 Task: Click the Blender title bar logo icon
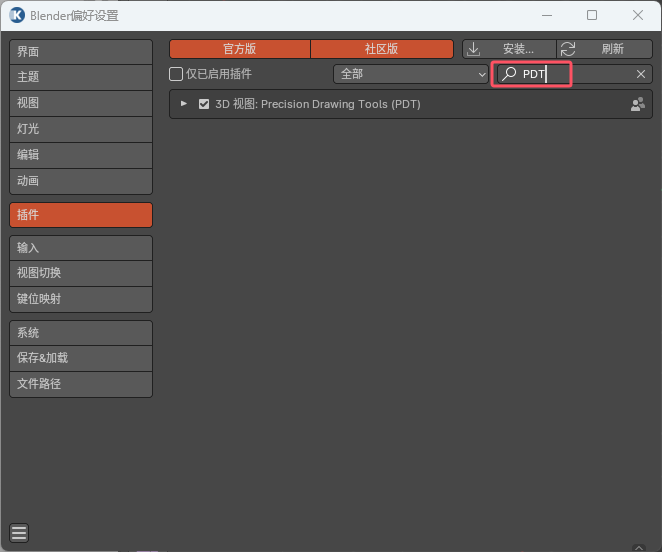point(16,15)
